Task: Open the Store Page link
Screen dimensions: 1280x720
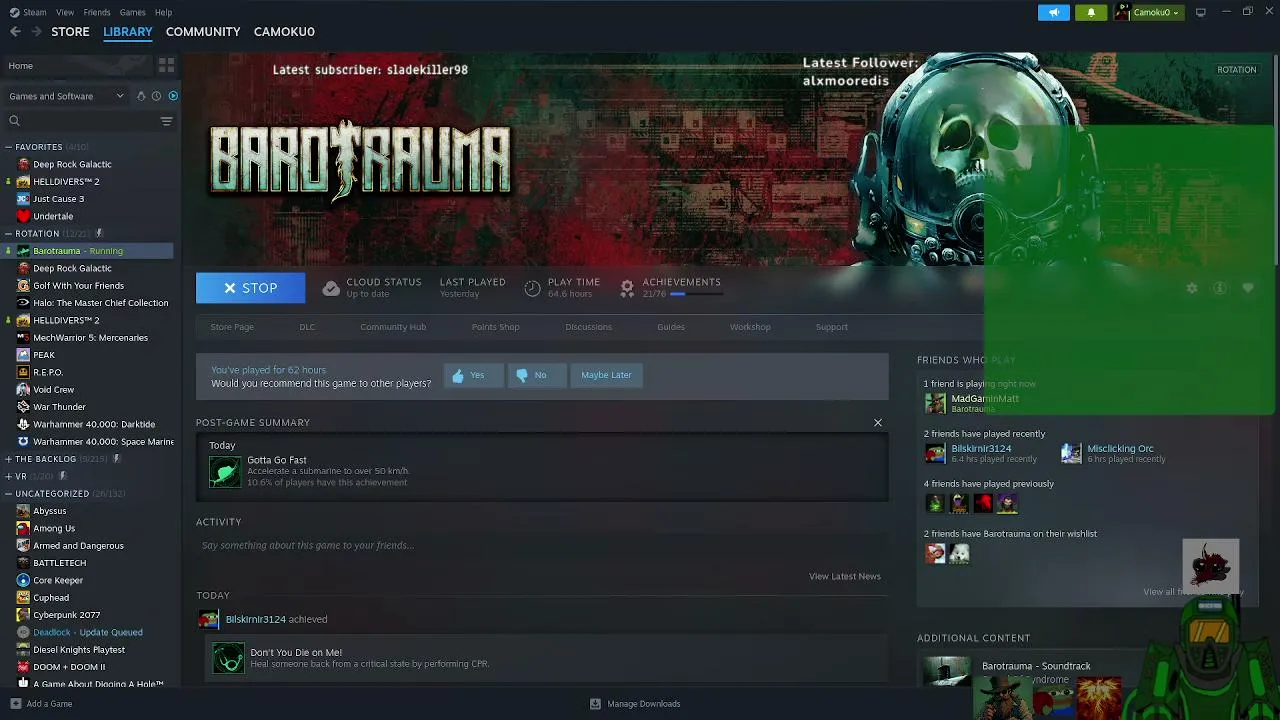Action: 232,327
